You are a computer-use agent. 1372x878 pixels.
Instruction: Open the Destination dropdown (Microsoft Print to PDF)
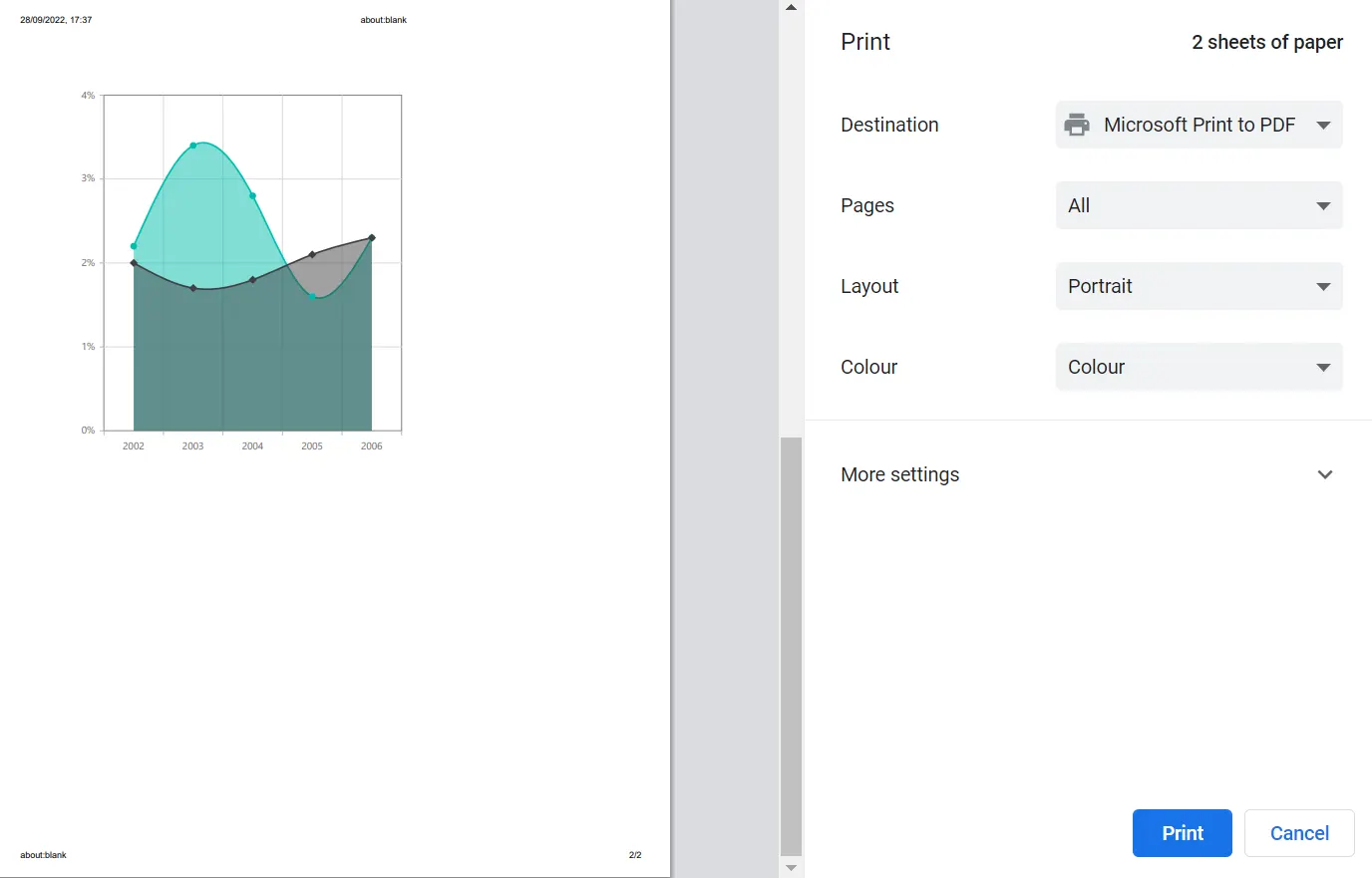pos(1199,125)
